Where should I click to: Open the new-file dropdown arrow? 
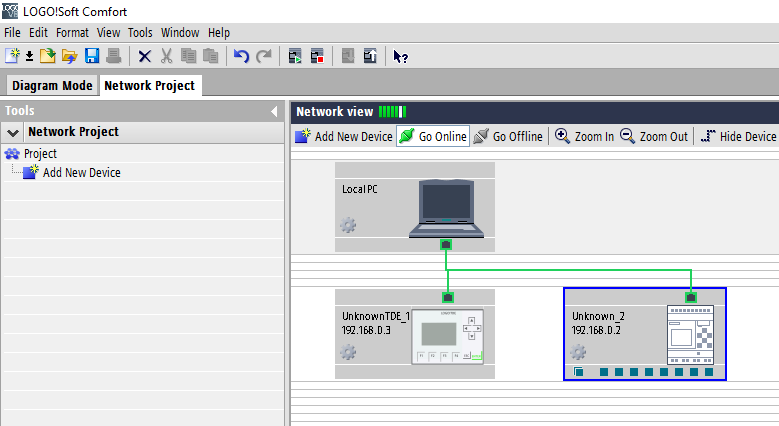tap(29, 56)
